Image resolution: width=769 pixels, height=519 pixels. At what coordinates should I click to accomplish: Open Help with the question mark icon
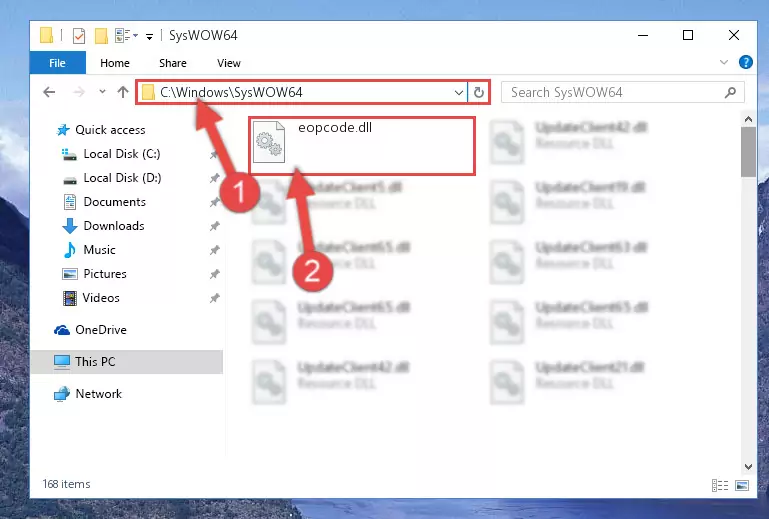(745, 62)
